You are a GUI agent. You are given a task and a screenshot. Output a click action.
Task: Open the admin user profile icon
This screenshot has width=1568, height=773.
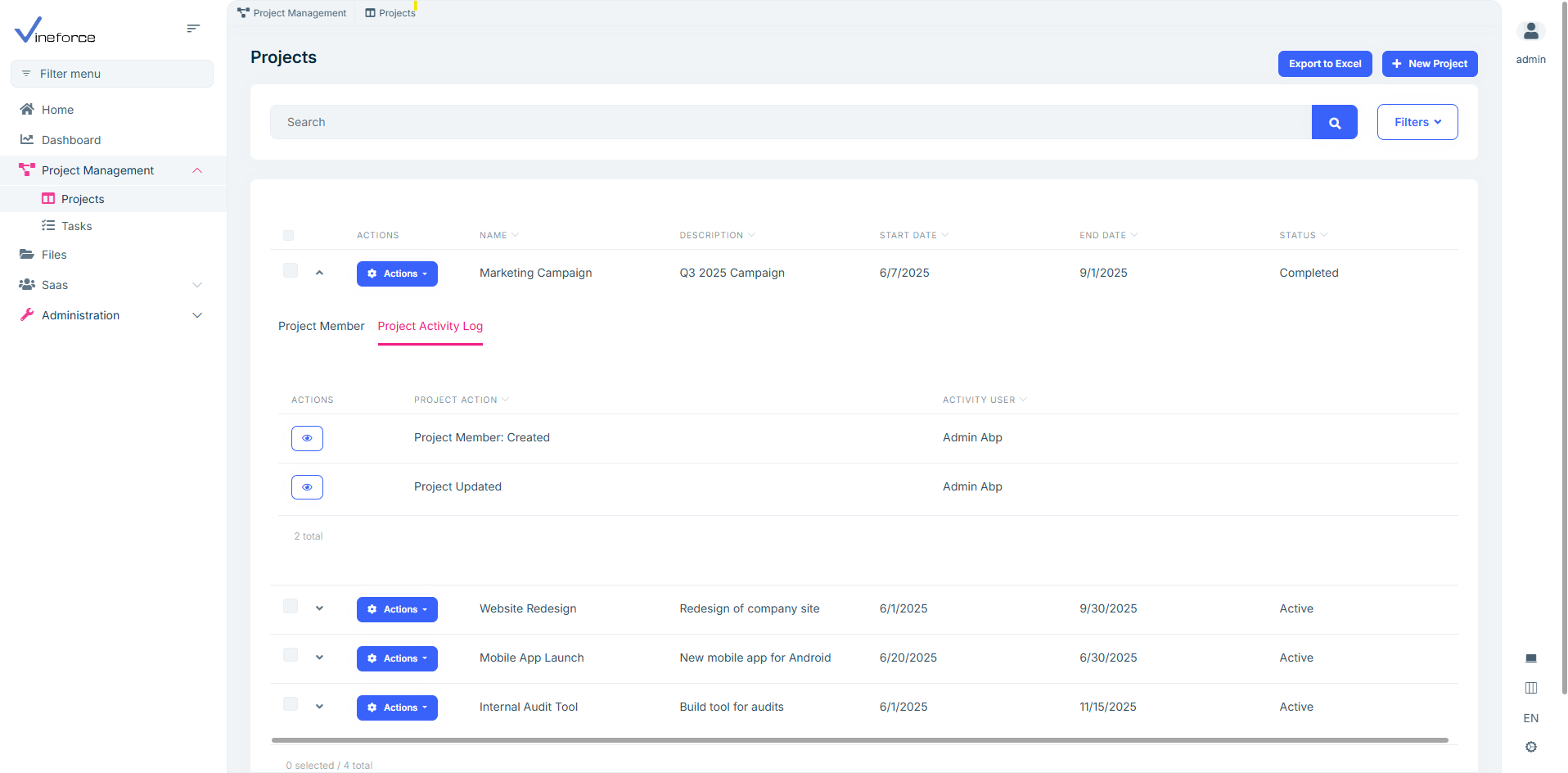(1530, 32)
